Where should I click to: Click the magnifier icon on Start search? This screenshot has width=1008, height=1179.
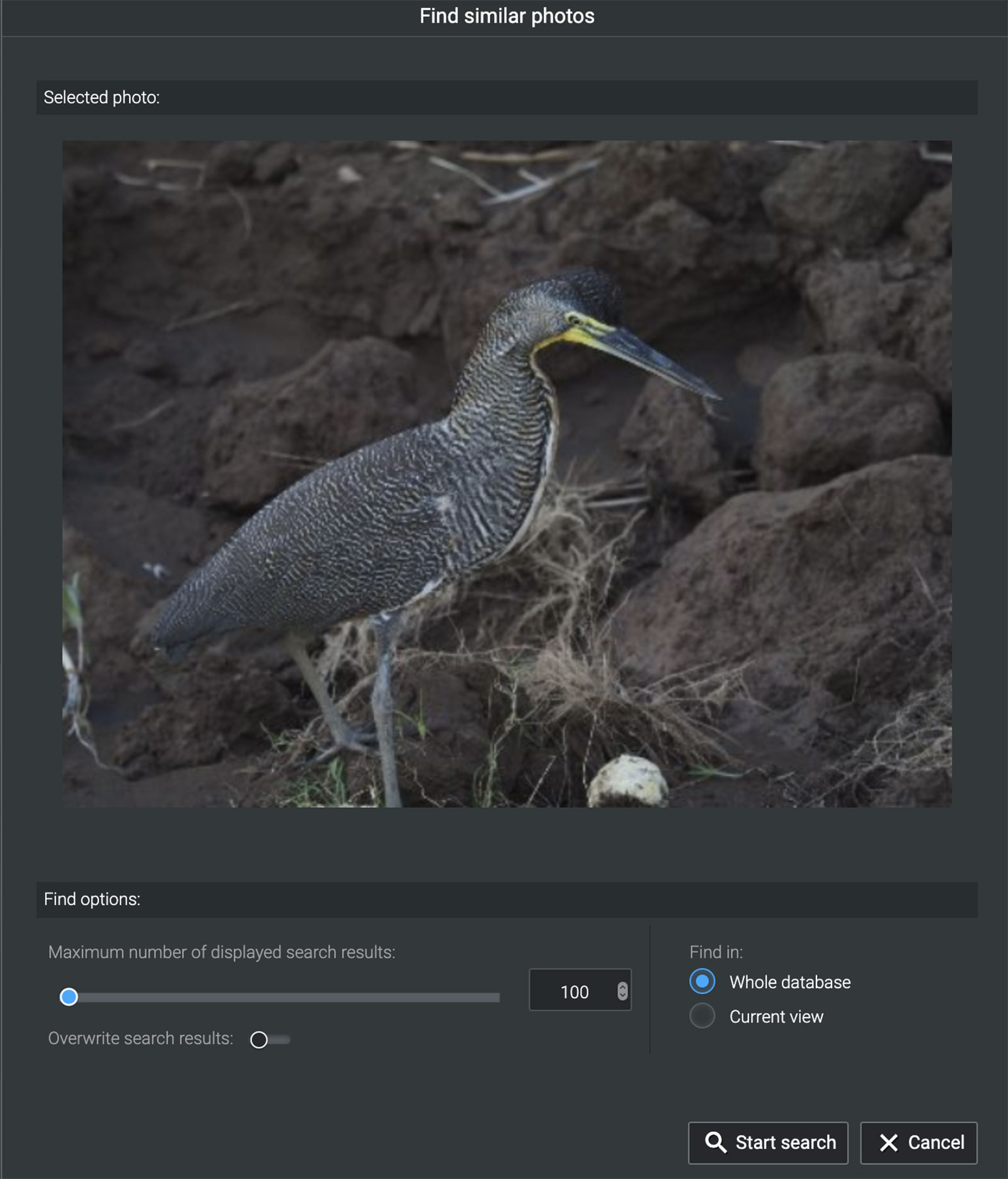(715, 1142)
